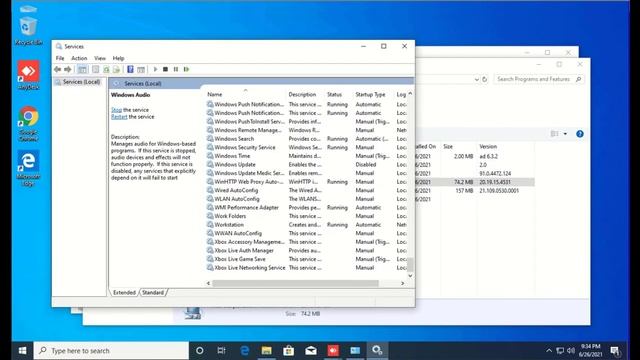Click the blue help icon in Programs and Features

pos(580,134)
